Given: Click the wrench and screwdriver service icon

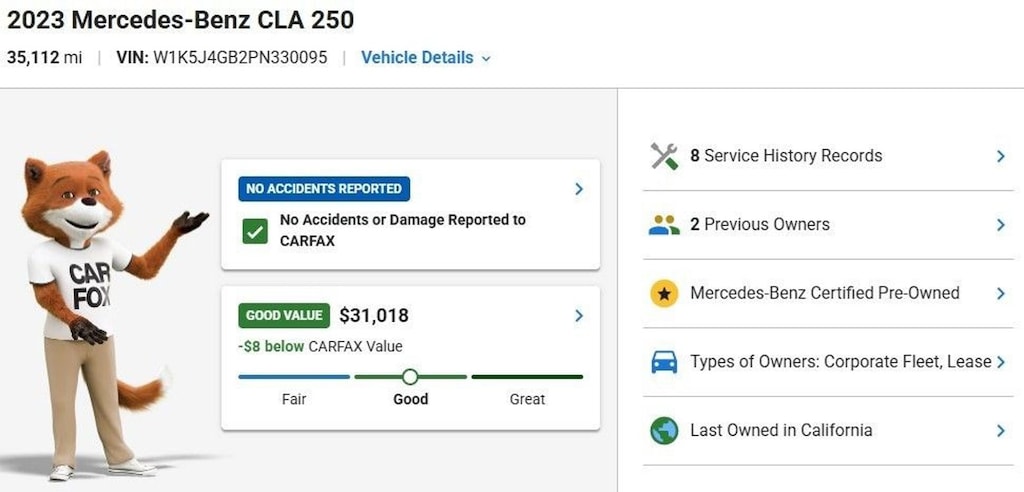Looking at the screenshot, I should tap(664, 156).
